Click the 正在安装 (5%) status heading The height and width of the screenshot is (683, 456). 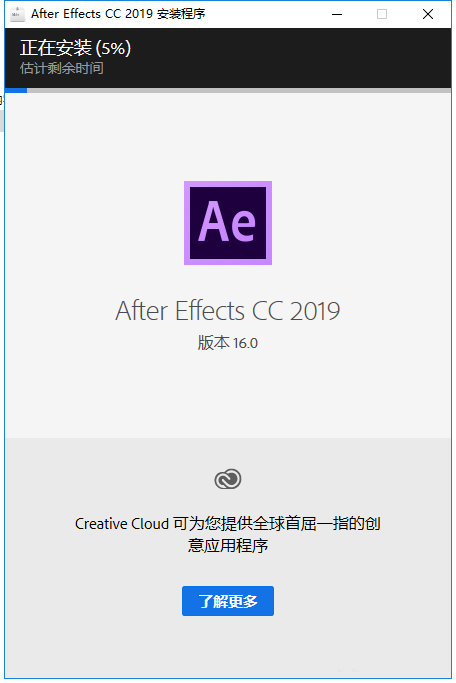point(75,48)
